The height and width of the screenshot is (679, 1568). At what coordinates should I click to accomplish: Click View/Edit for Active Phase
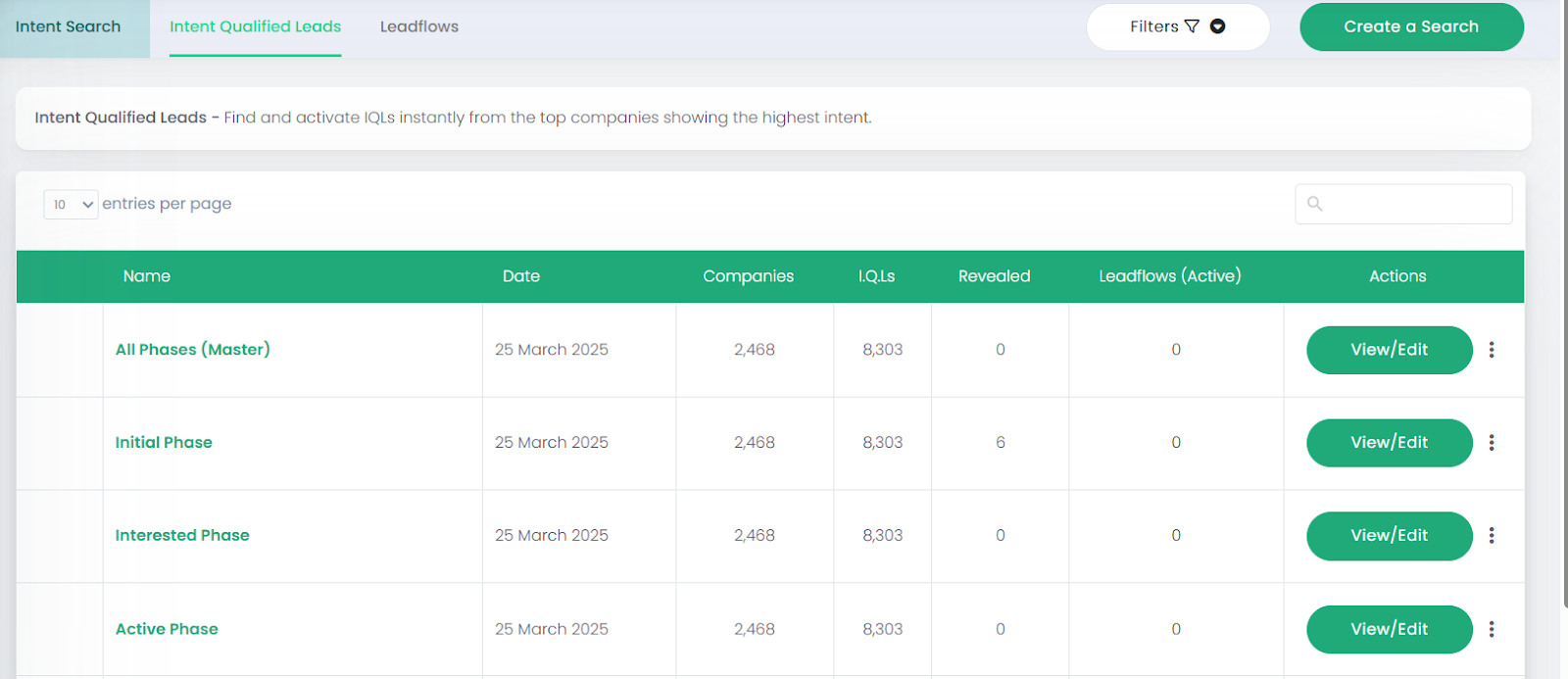coord(1389,629)
